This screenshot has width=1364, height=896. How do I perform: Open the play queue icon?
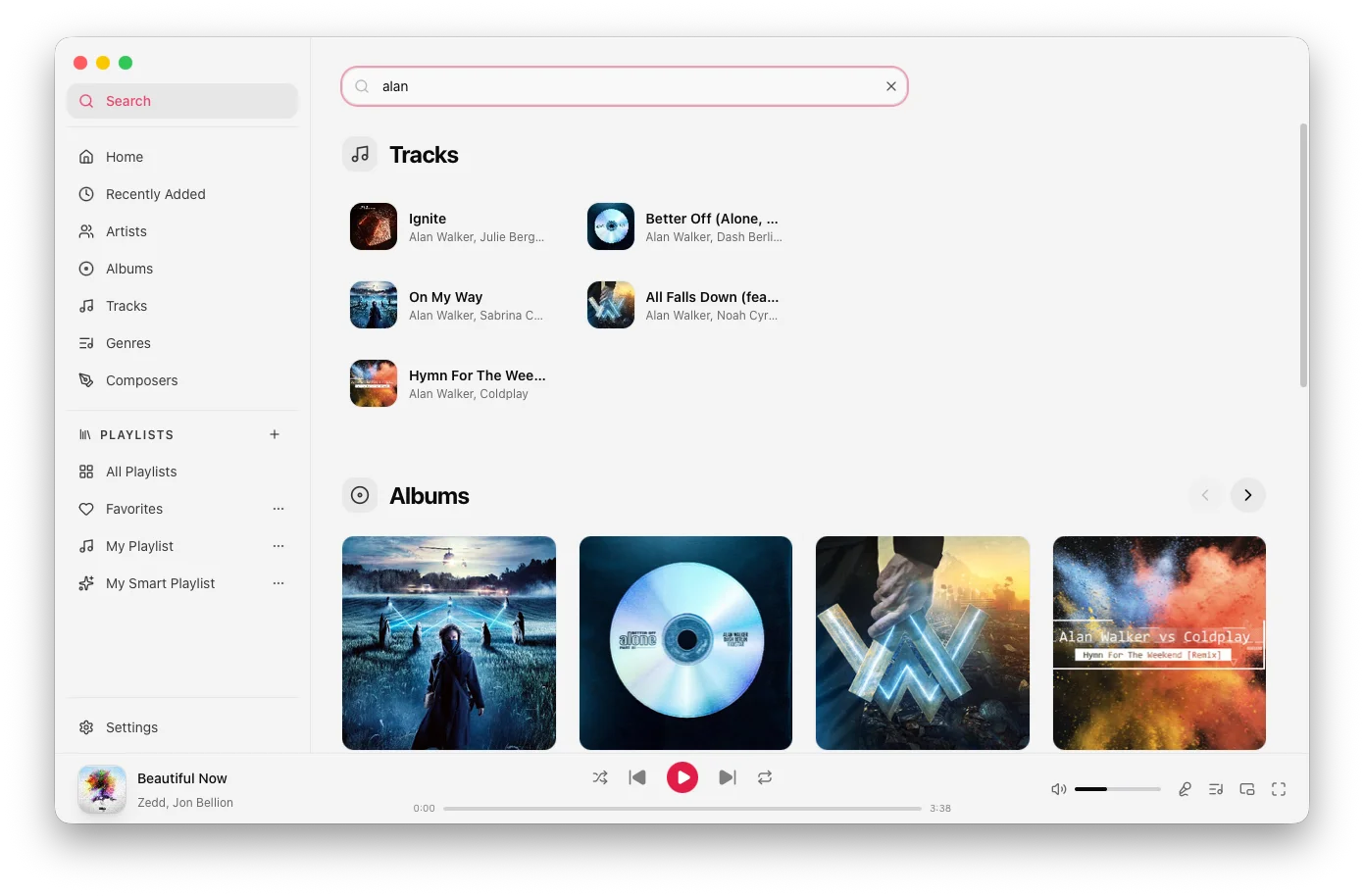coord(1216,789)
